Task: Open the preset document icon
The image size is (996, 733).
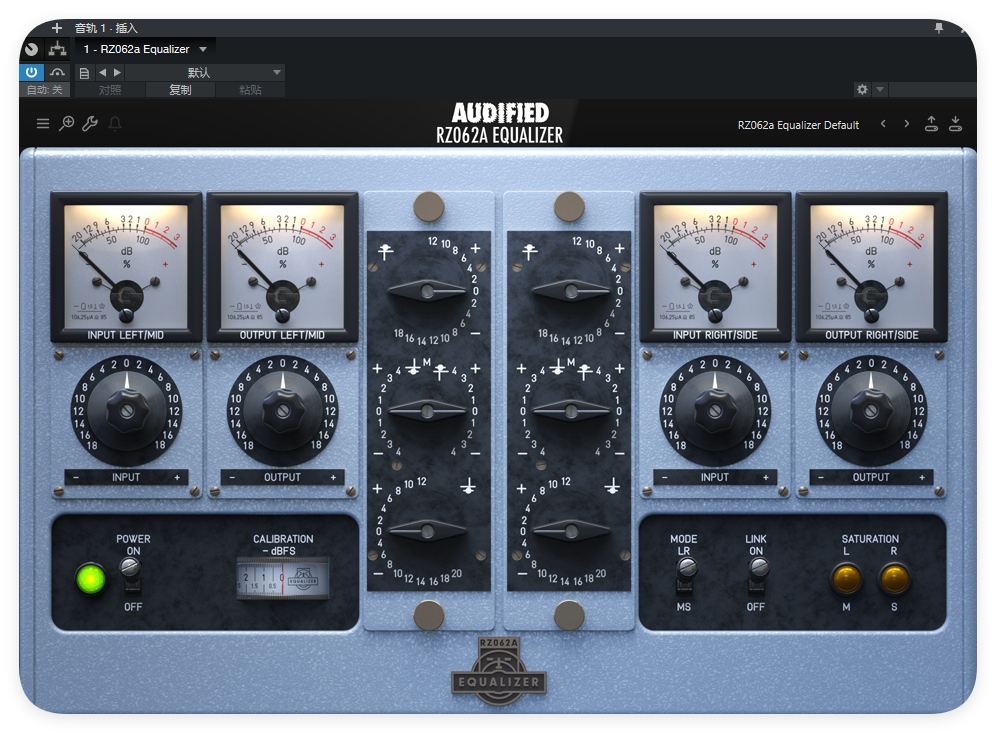Action: 84,73
